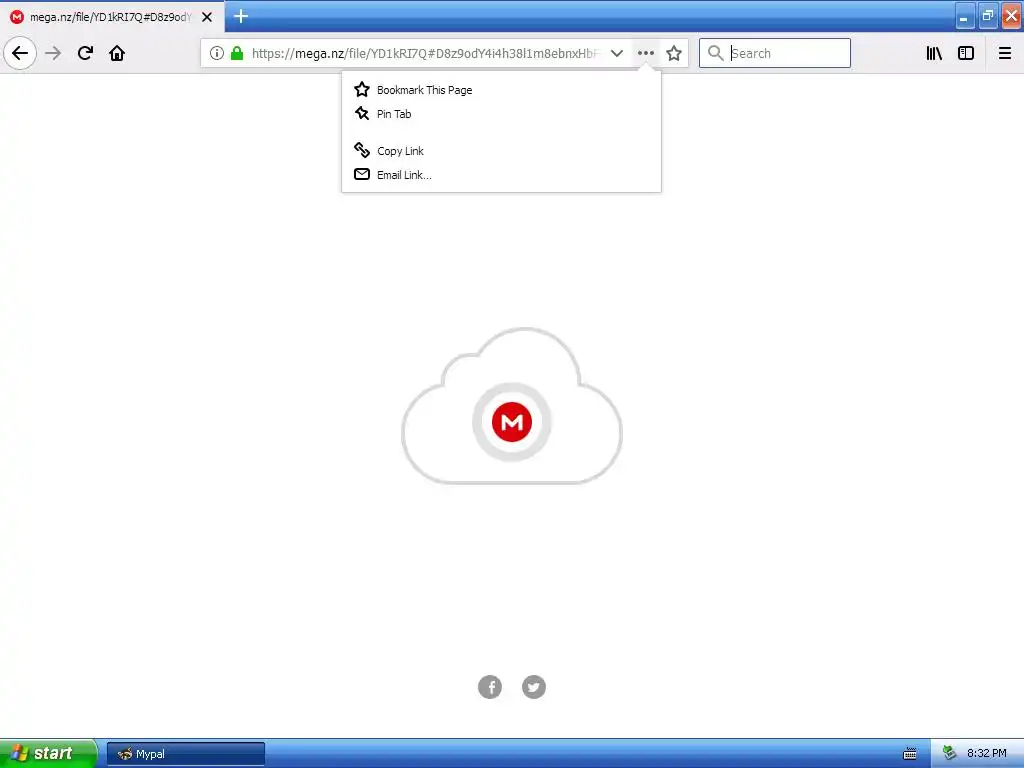Open the home page

click(117, 53)
